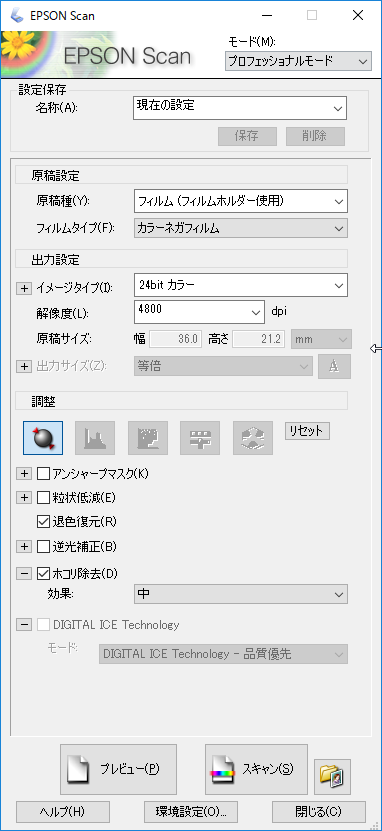Enable the 逆光補正(B) checkbox
This screenshot has height=831, width=382.
click(x=43, y=546)
